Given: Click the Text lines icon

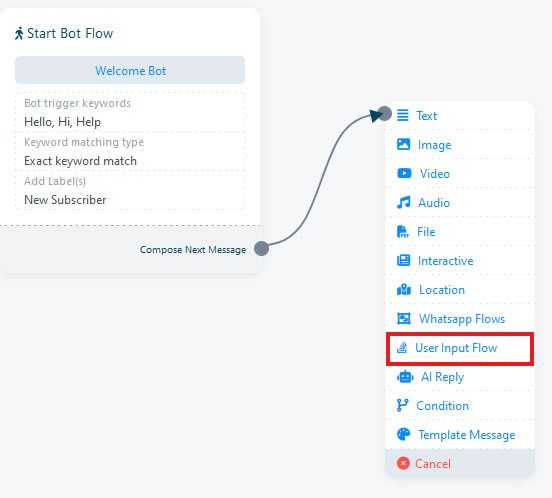Looking at the screenshot, I should coord(403,115).
